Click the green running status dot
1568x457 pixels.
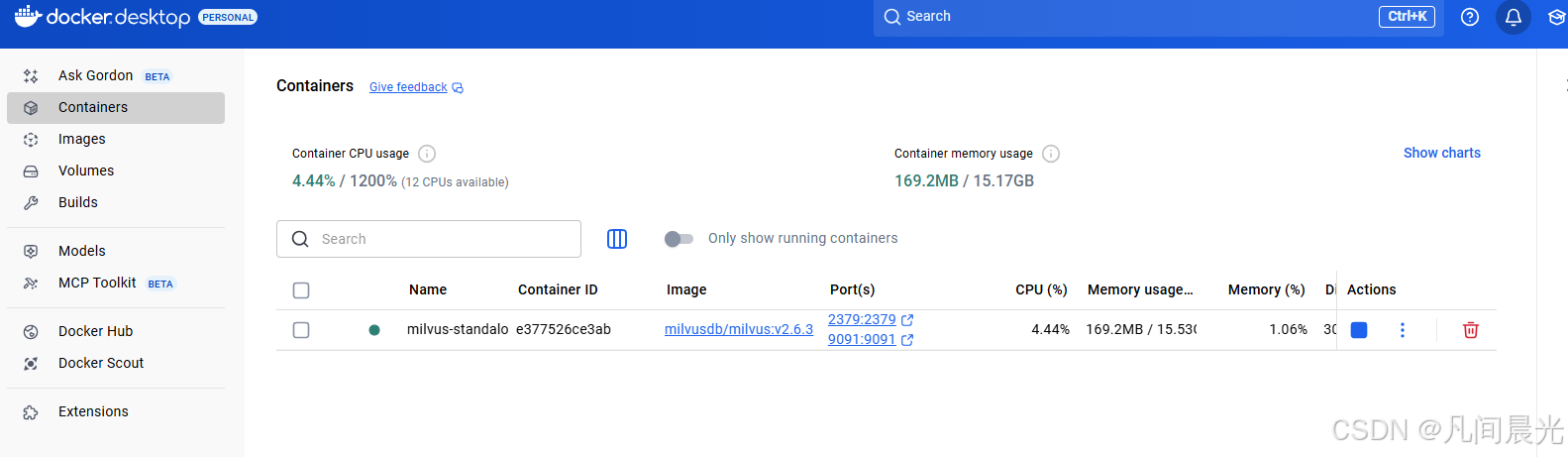click(x=374, y=330)
